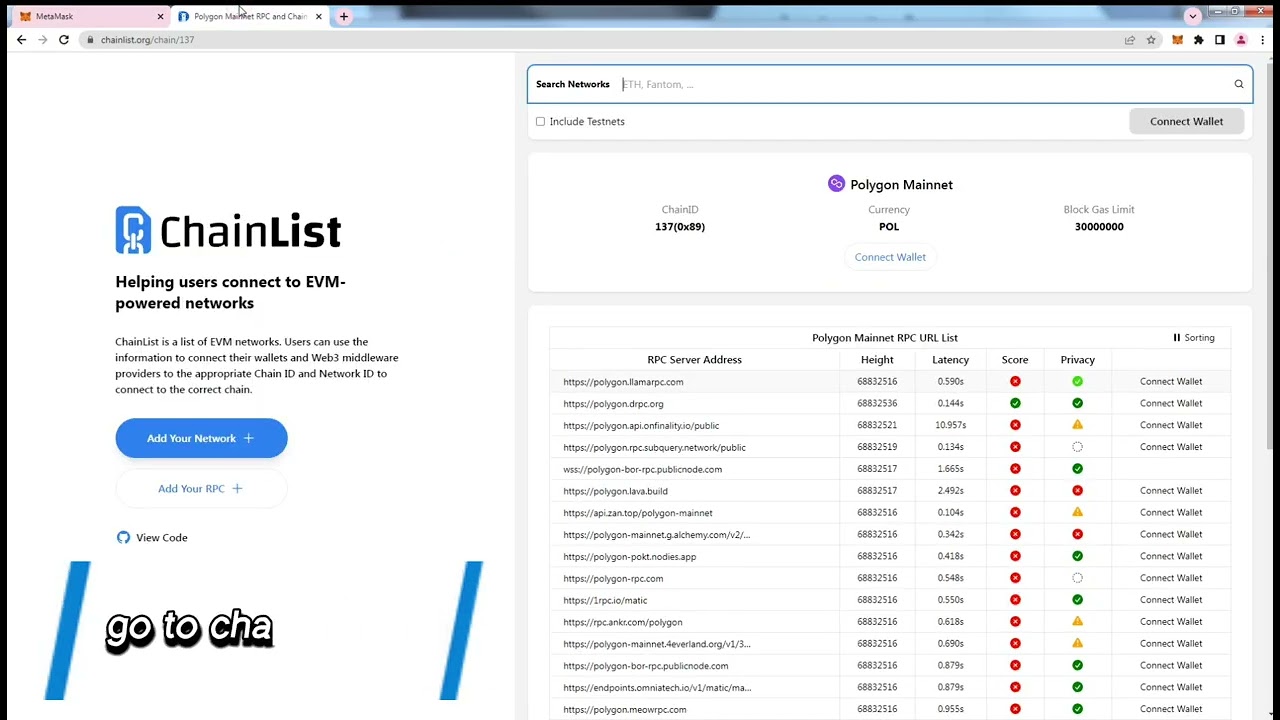The image size is (1280, 720).
Task: Click the green score icon for polygon.drpc.org
Action: pyautogui.click(x=1015, y=403)
